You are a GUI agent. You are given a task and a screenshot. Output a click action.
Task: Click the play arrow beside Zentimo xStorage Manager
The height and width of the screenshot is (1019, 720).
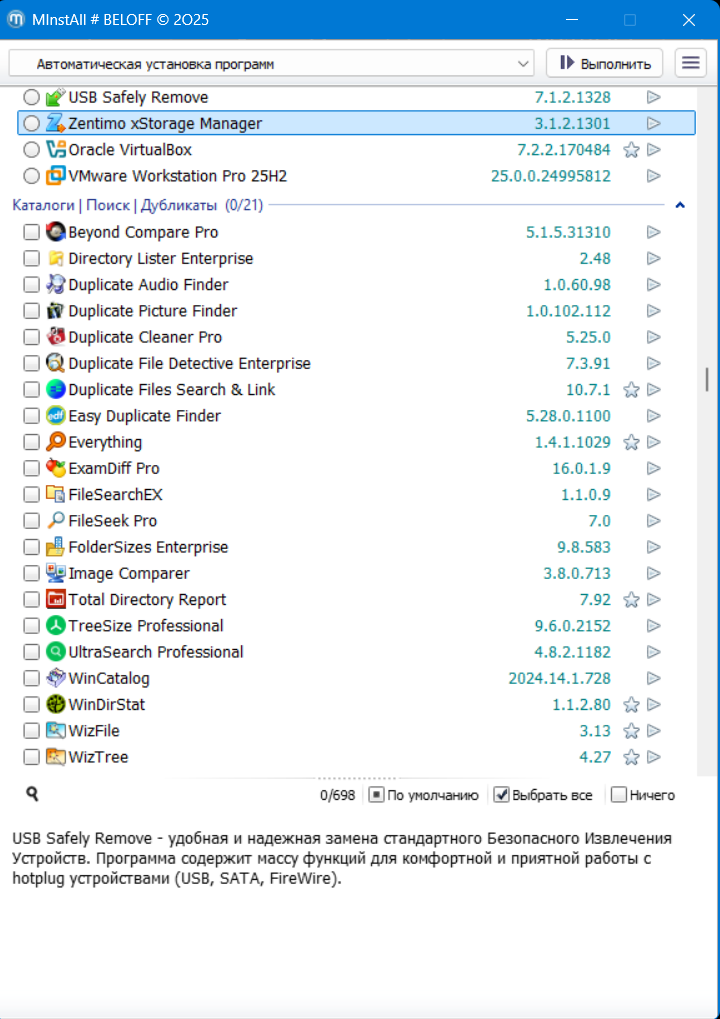click(x=654, y=123)
